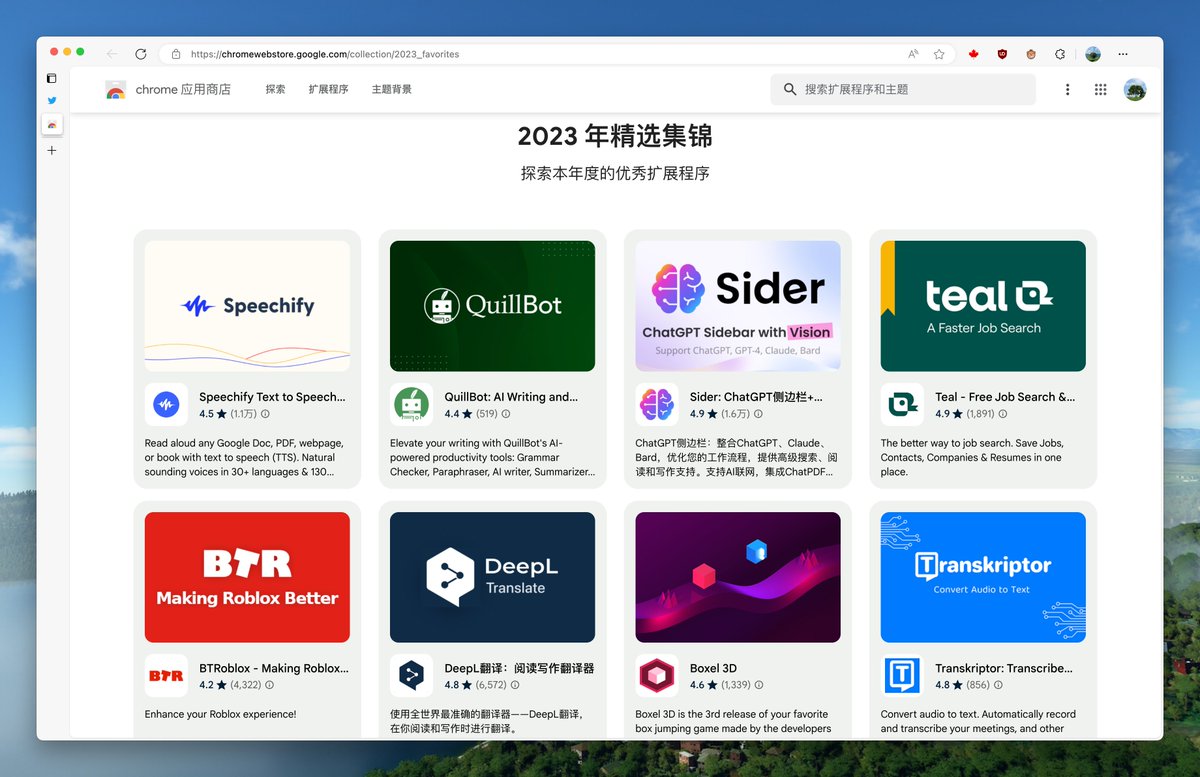Switch to the Twitter vertical tab
Screen dimensions: 1200x777
point(52,101)
